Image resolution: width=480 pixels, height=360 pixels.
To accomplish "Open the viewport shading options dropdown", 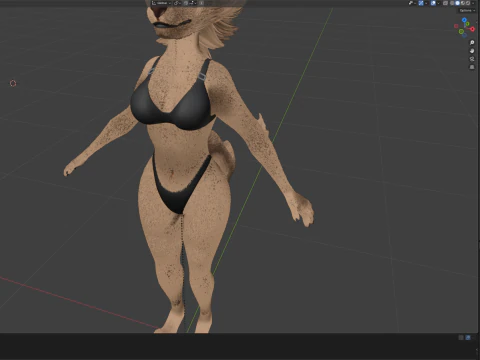I will click(473, 3).
